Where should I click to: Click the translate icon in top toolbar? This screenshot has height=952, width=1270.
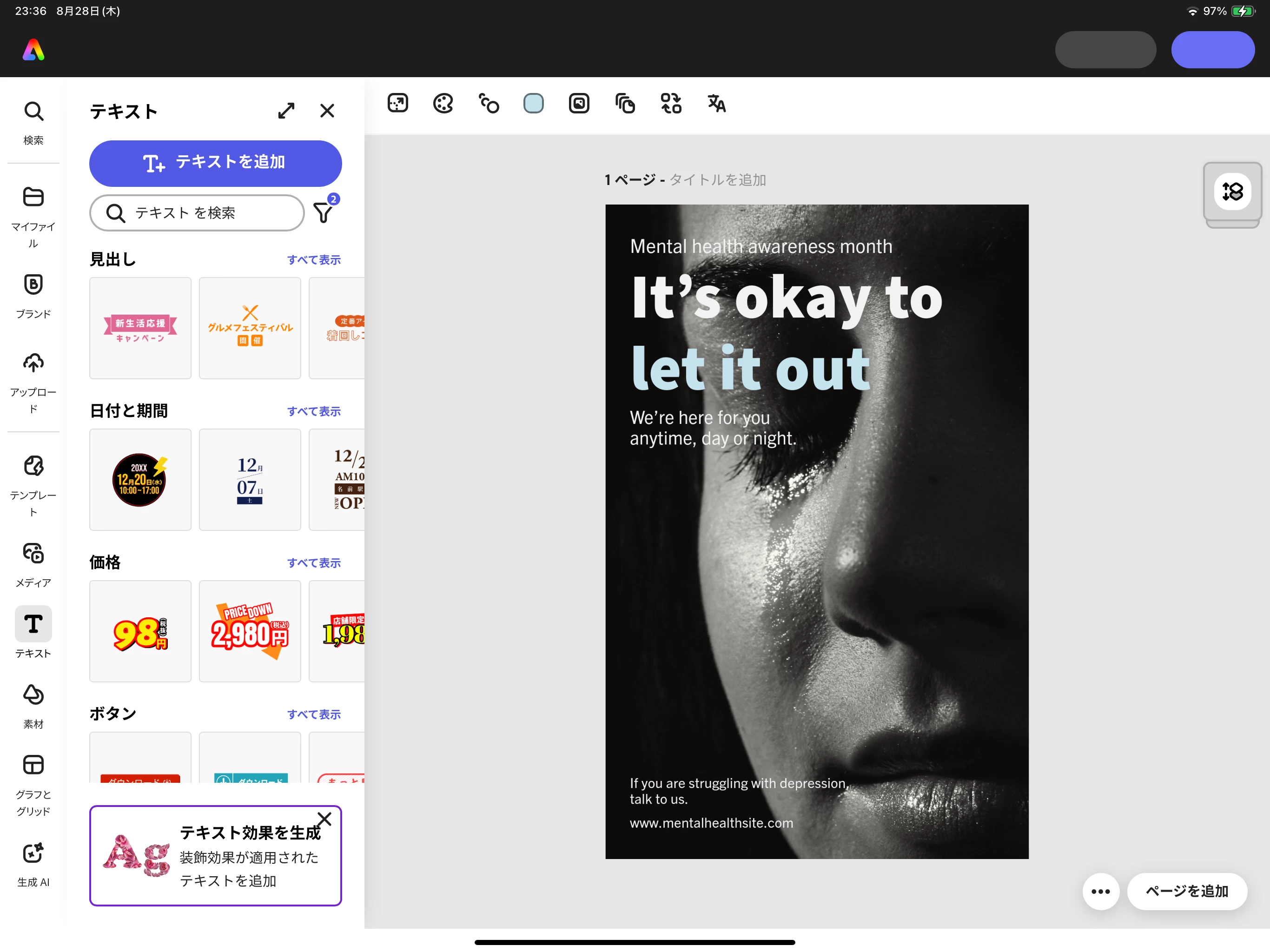(x=716, y=103)
